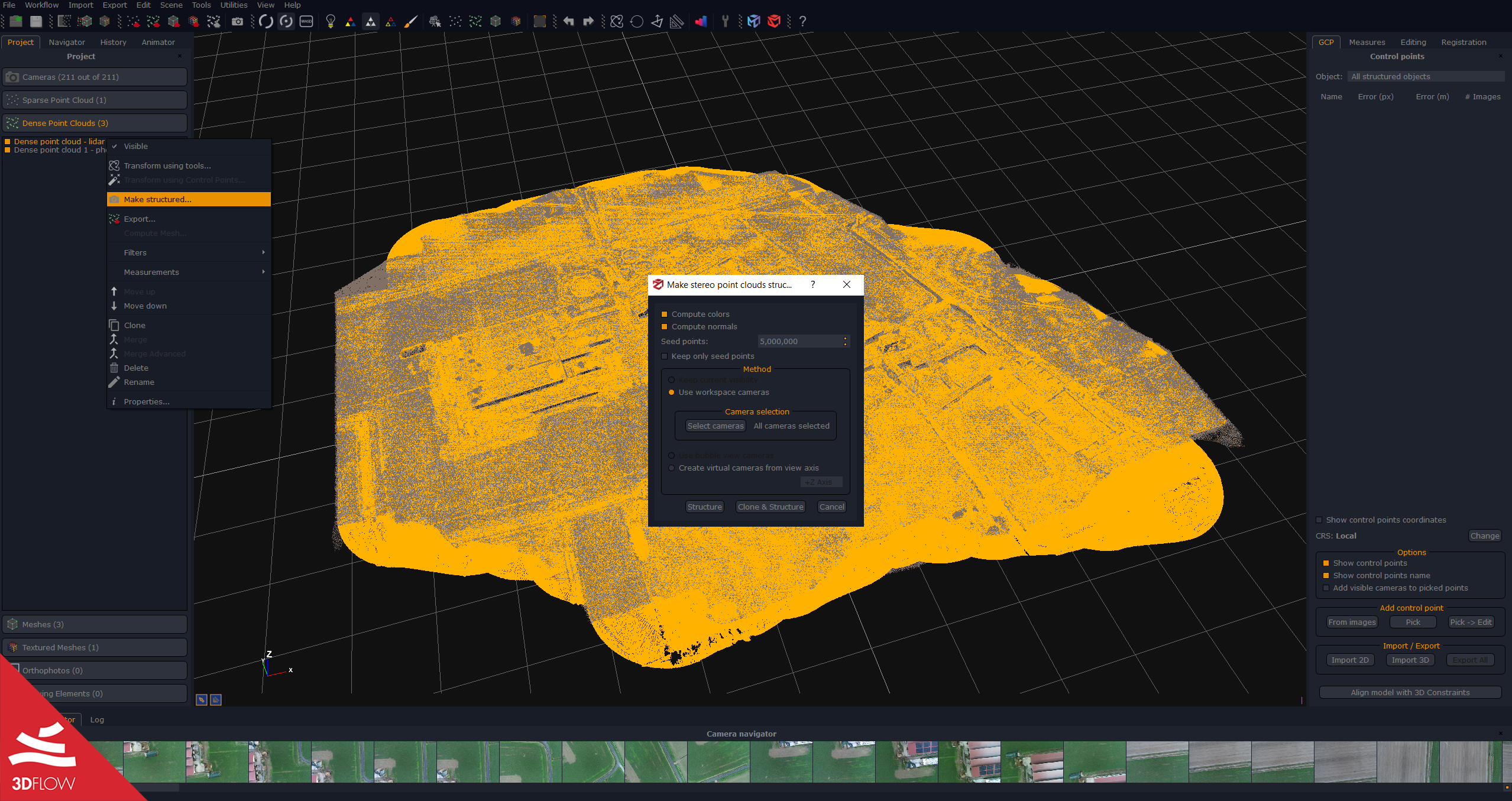Viewport: 1512px width, 801px height.
Task: Toggle the Compute normals checkbox
Action: tap(664, 326)
